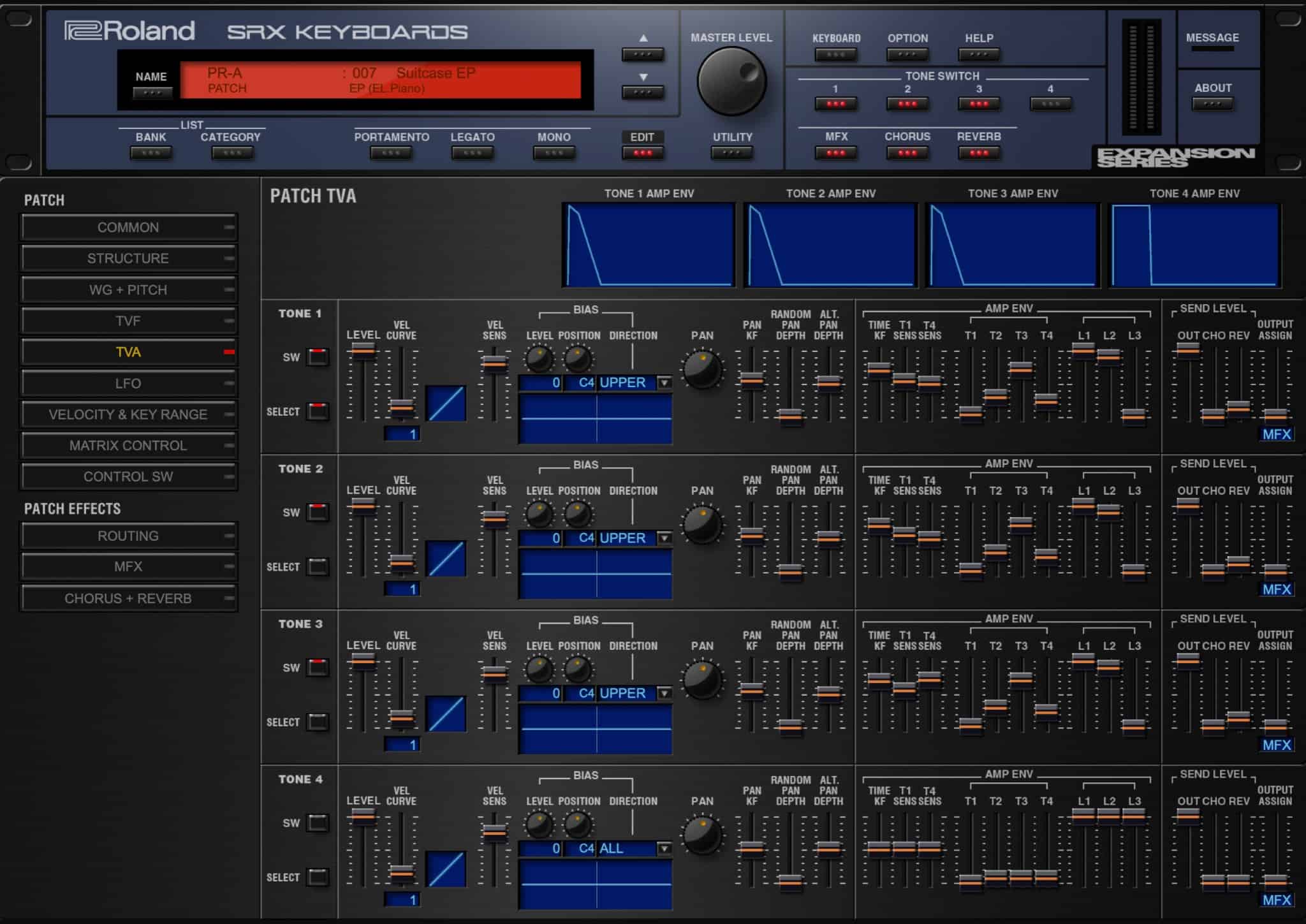Switch to the TVF page
This screenshot has height=924, width=1306.
(x=129, y=321)
